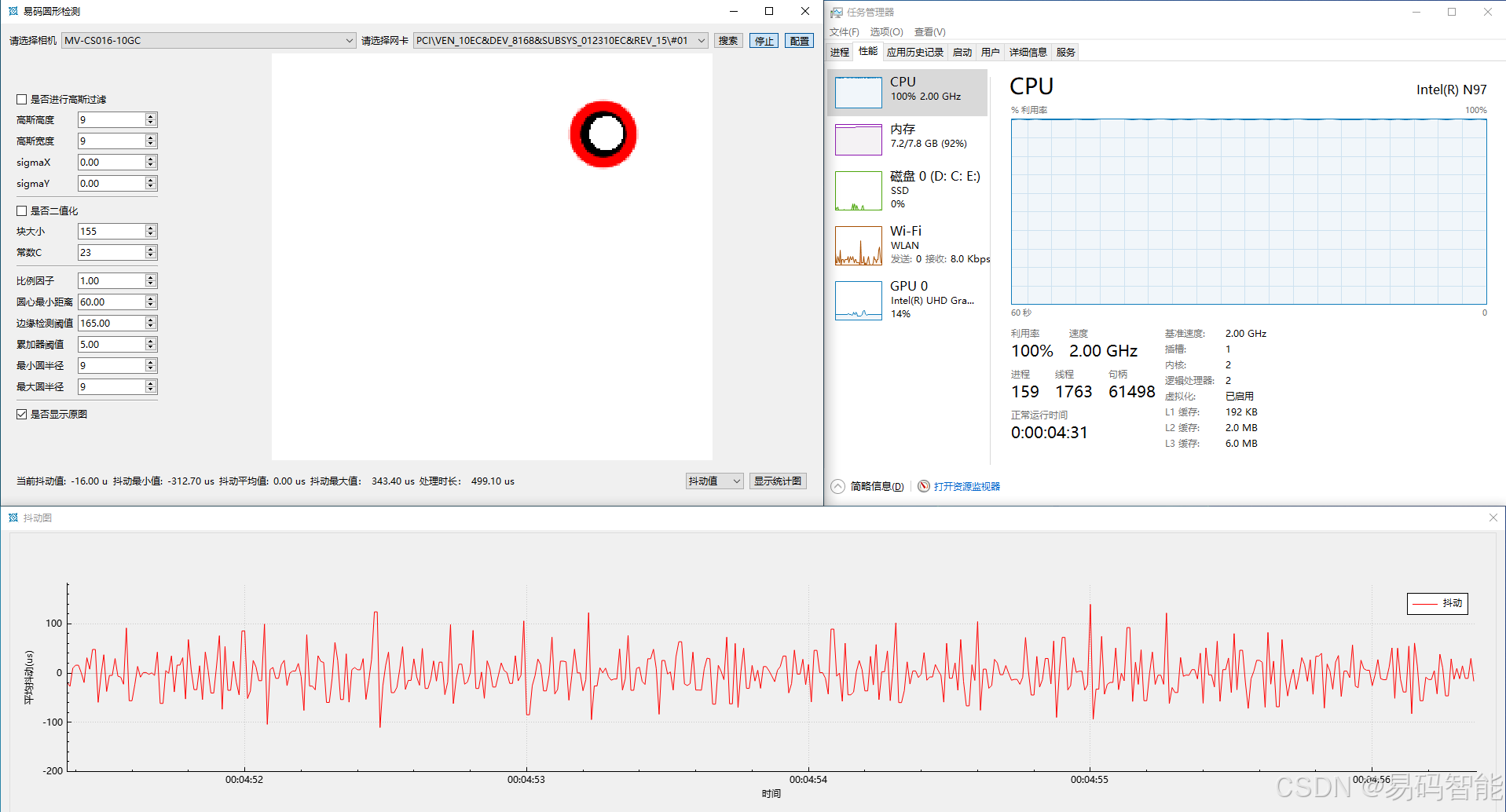This screenshot has height=812, width=1506.
Task: Open 打开资源监视器 link
Action: click(966, 486)
